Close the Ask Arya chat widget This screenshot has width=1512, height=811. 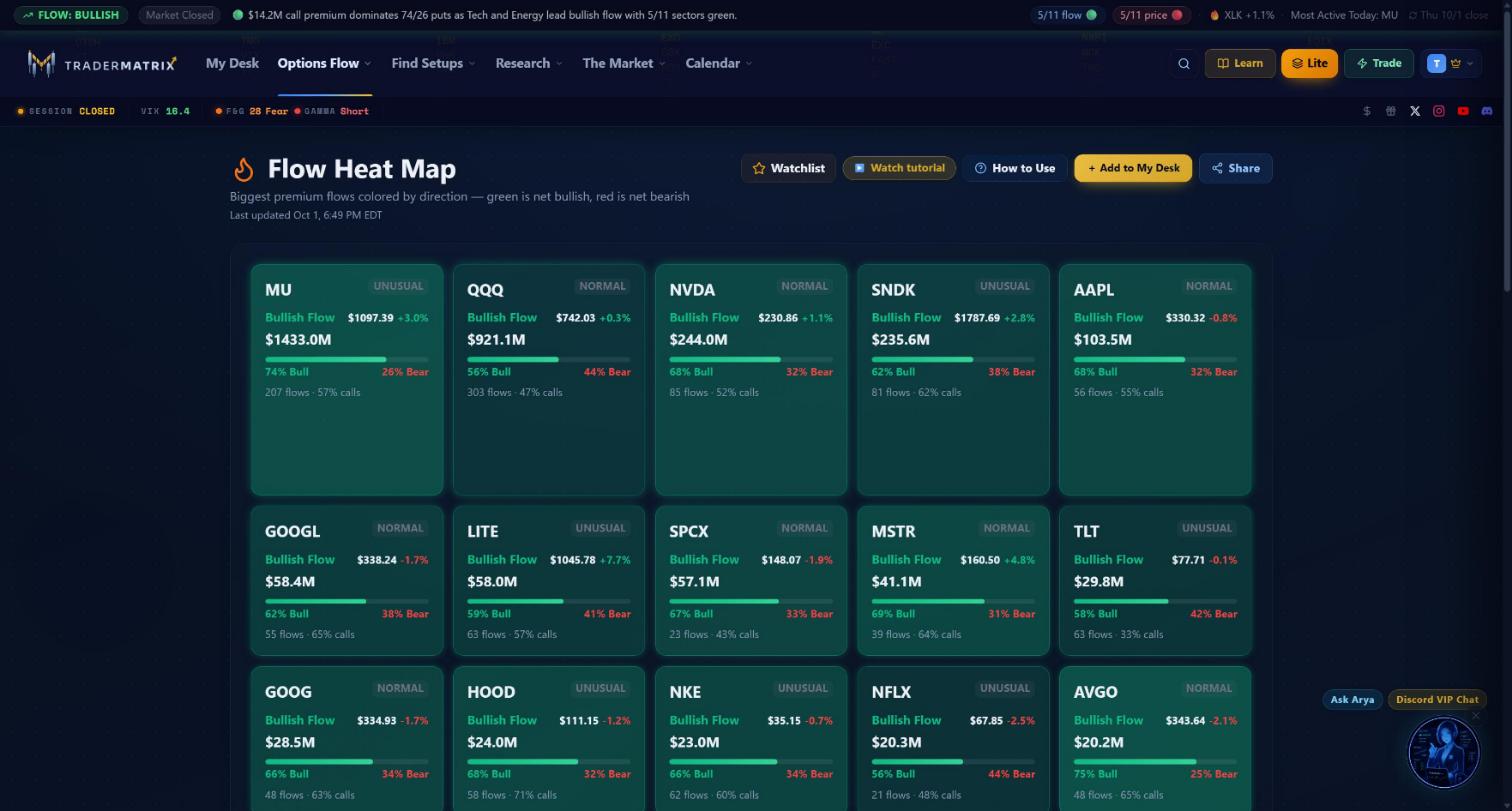(1475, 716)
